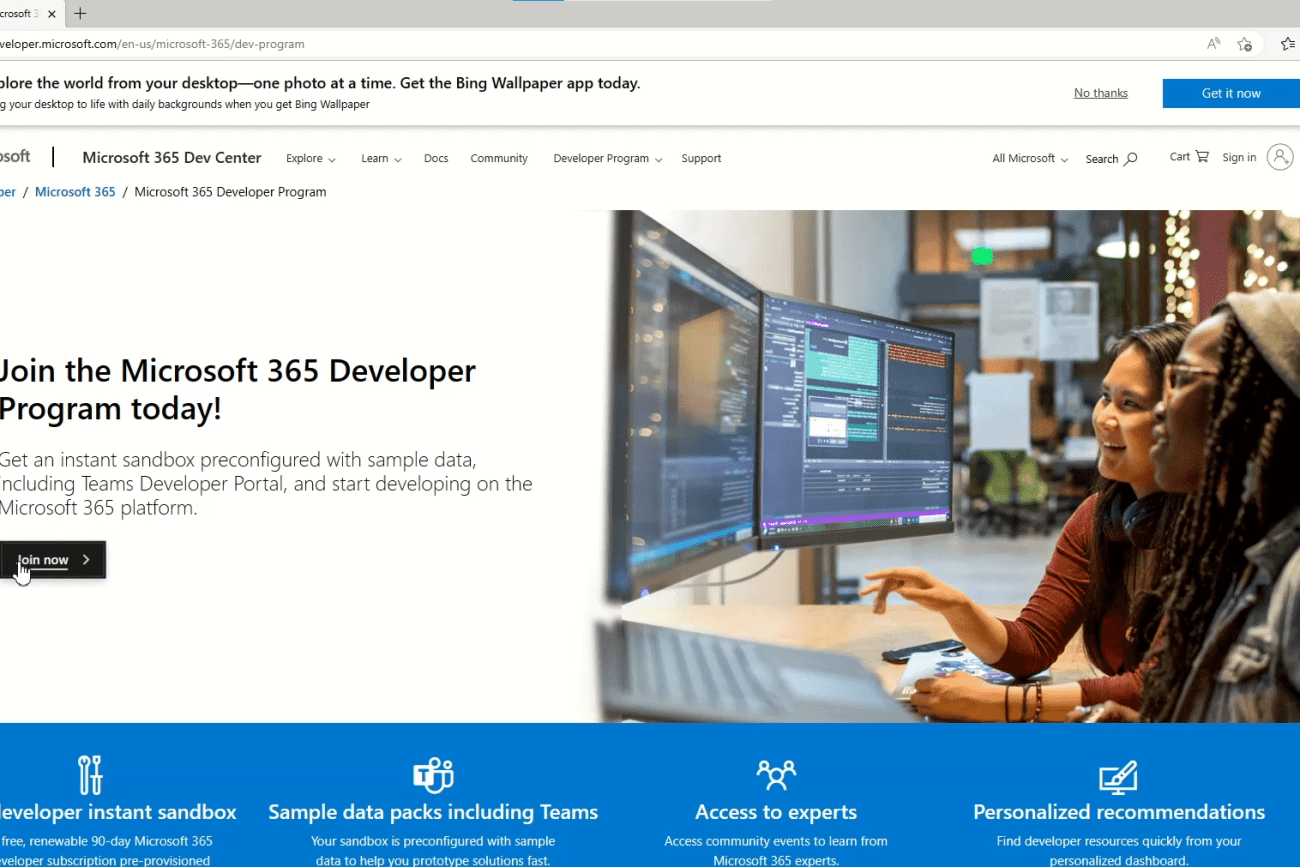Click the Read aloud icon in address bar
Viewport: 1300px width, 867px height.
[1213, 44]
